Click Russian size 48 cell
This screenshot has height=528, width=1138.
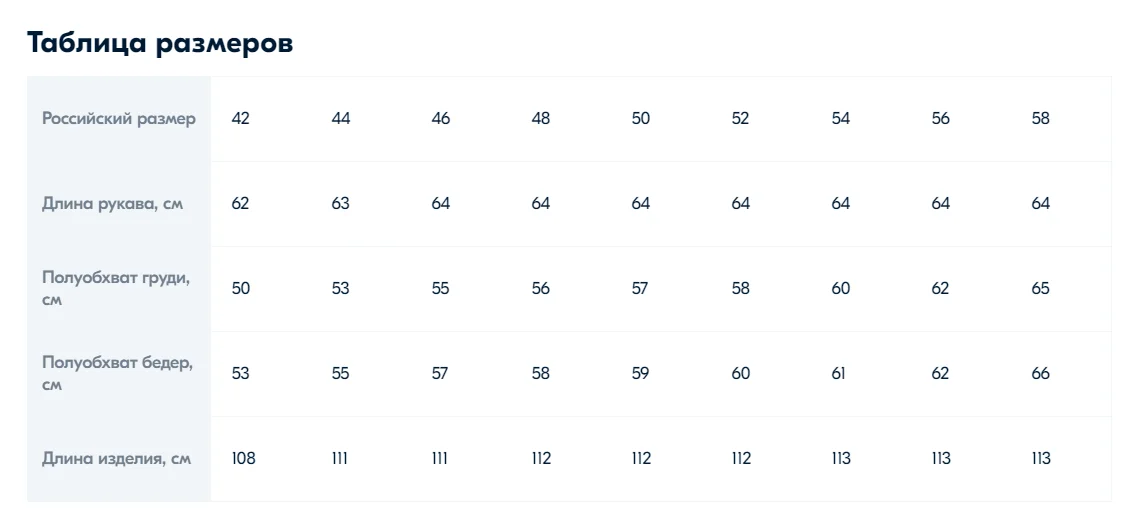[x=541, y=118]
